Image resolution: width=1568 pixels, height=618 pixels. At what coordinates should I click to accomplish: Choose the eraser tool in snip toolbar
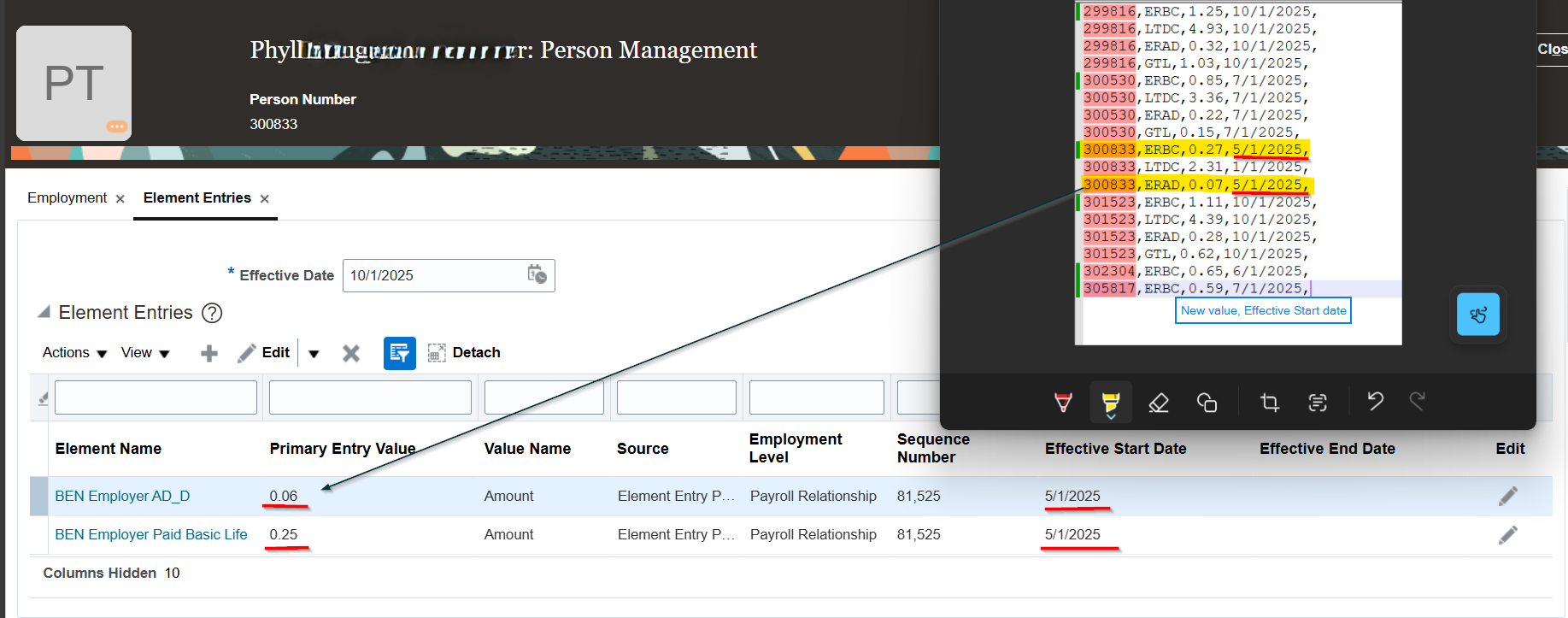[x=1159, y=402]
